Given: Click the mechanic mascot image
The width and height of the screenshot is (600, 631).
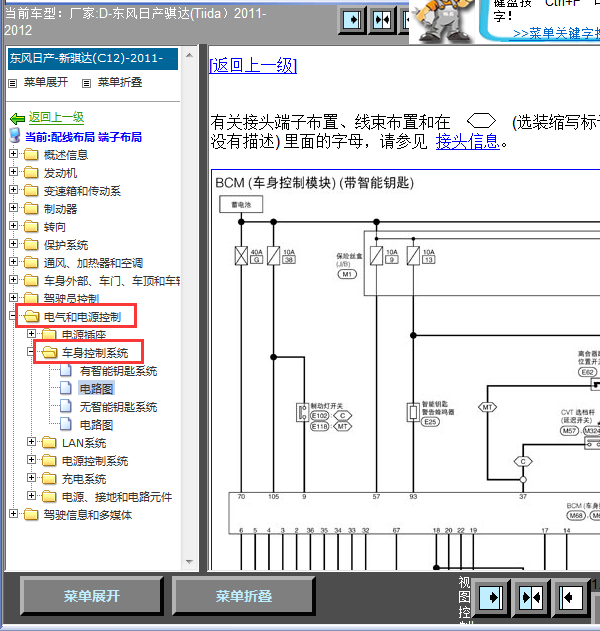Looking at the screenshot, I should pos(443,21).
